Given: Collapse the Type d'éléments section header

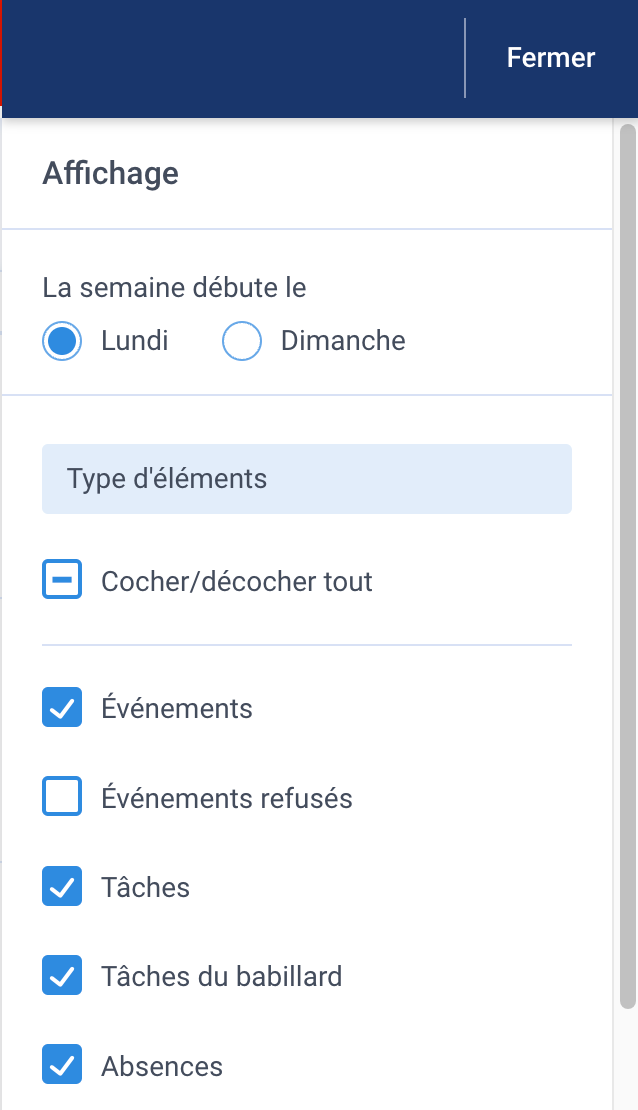Looking at the screenshot, I should coord(307,479).
